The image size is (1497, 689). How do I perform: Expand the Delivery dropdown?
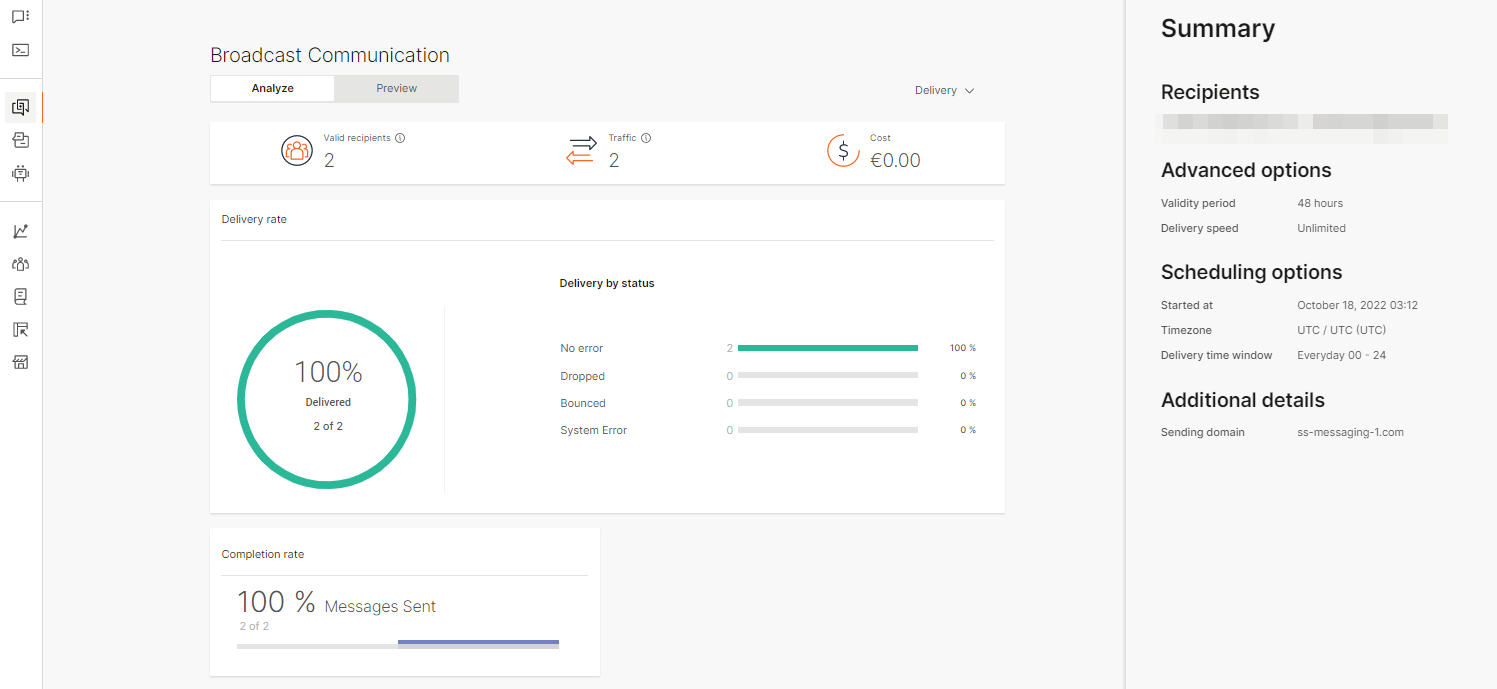pyautogui.click(x=944, y=90)
